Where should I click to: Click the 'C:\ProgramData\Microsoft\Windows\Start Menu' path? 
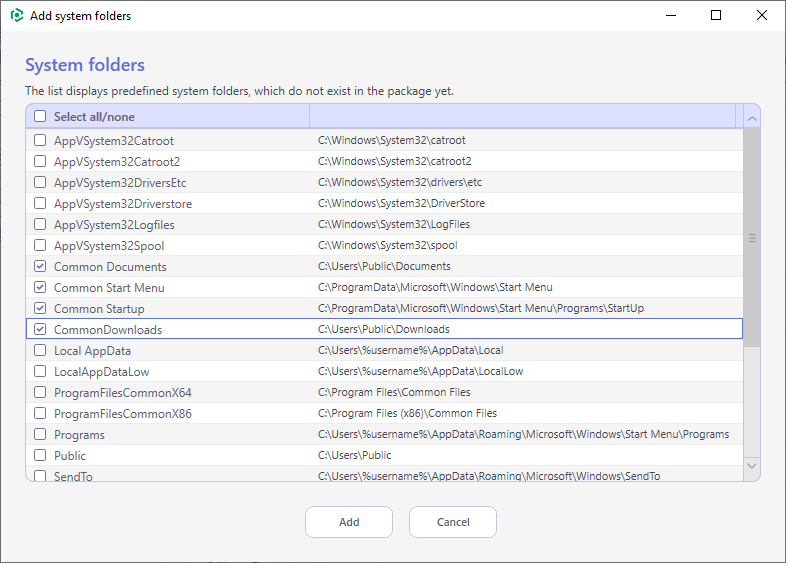[435, 287]
